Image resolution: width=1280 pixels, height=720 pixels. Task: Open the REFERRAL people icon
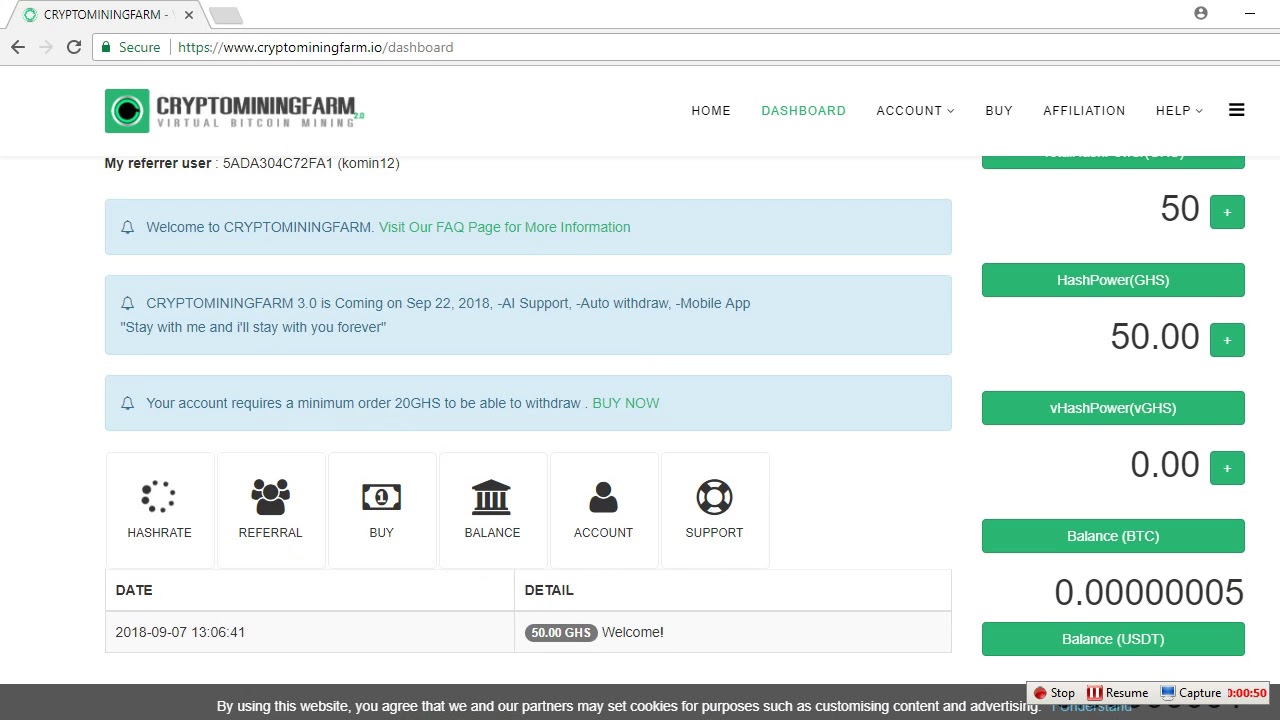tap(270, 496)
